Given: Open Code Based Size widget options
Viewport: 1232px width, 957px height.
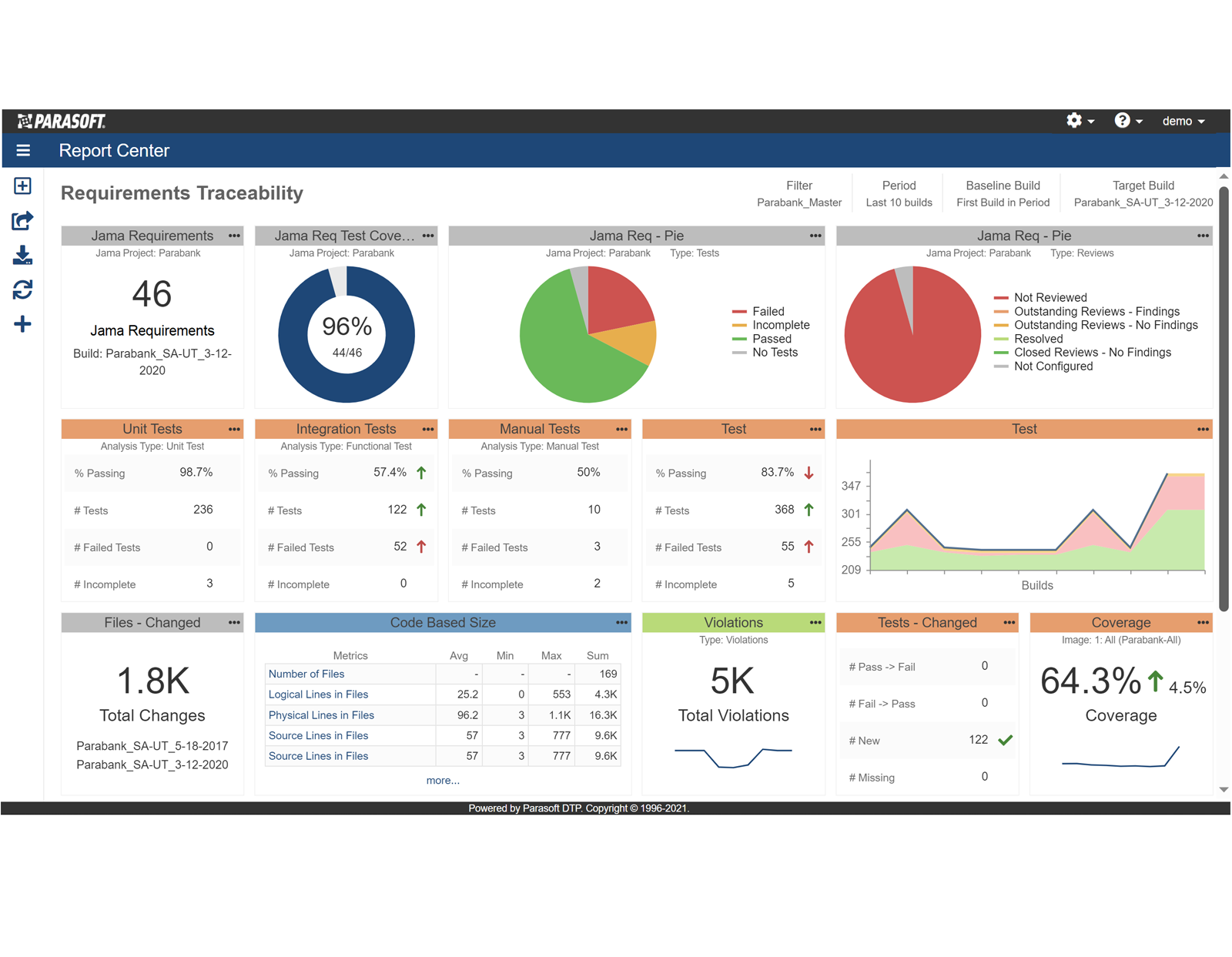Looking at the screenshot, I should click(621, 622).
